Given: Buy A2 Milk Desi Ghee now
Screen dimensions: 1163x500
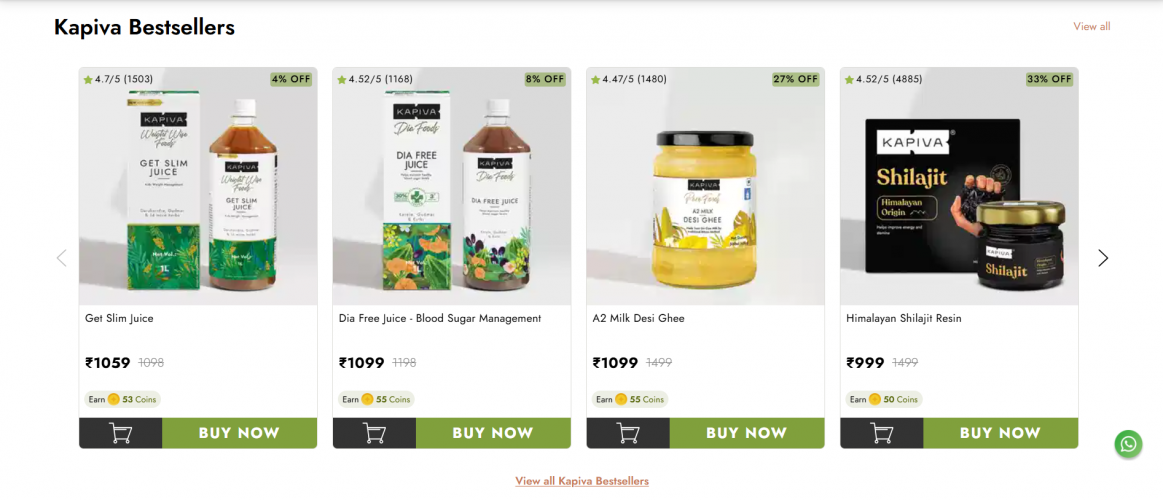Looking at the screenshot, I should pyautogui.click(x=747, y=433).
